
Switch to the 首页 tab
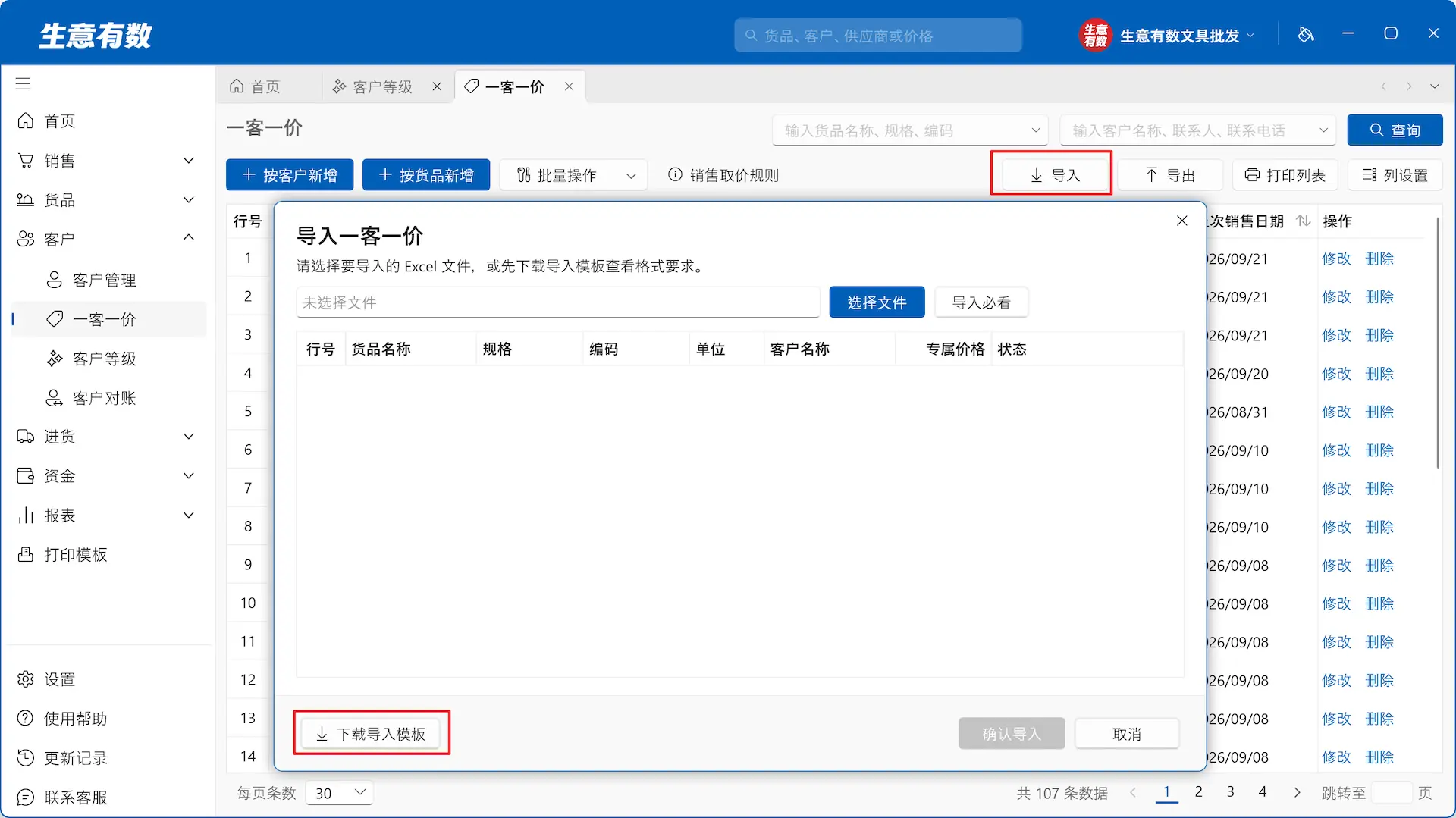256,86
